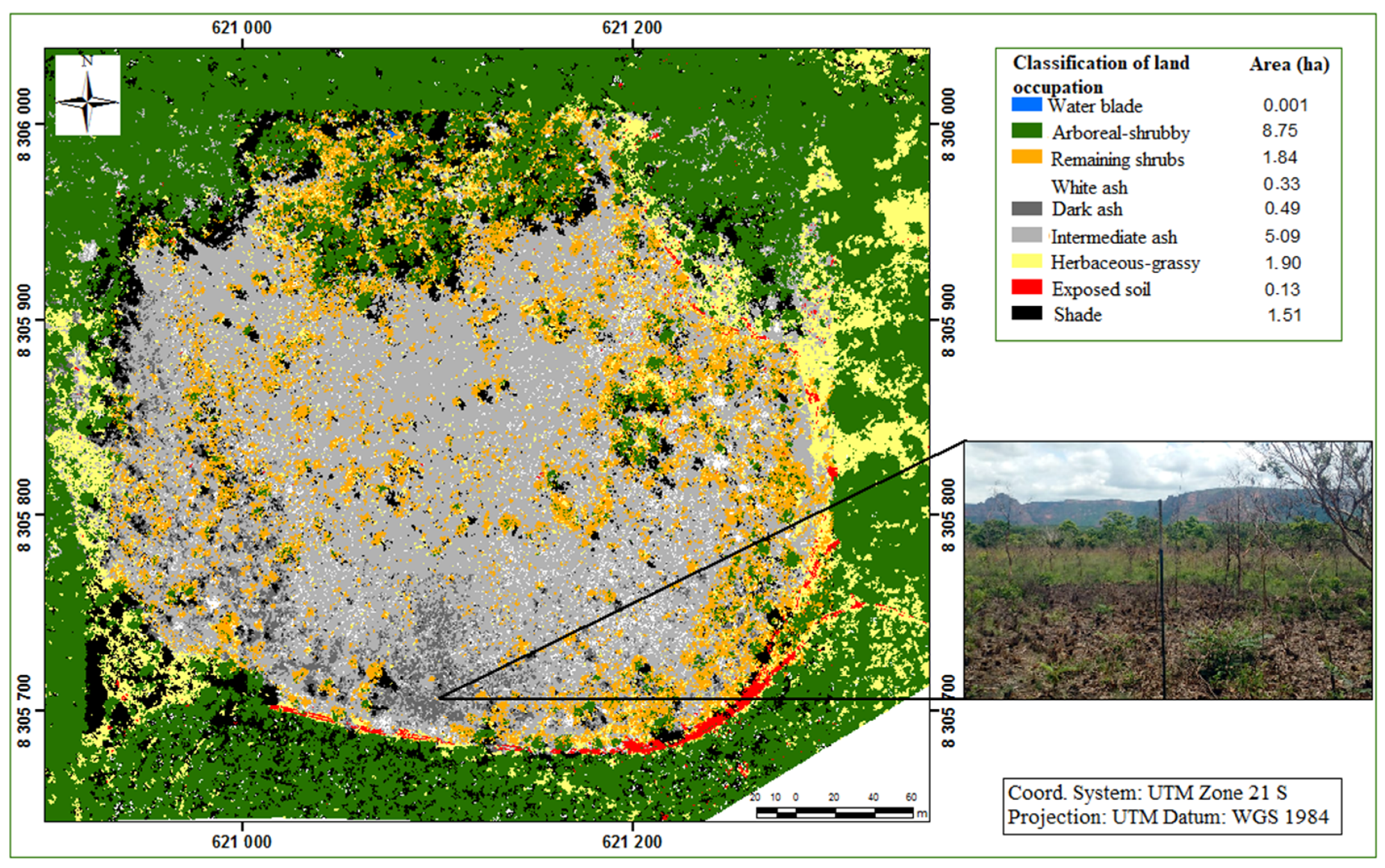The height and width of the screenshot is (868, 1385).
Task: Click the left 8 305 900 axis label
Action: 25,320
